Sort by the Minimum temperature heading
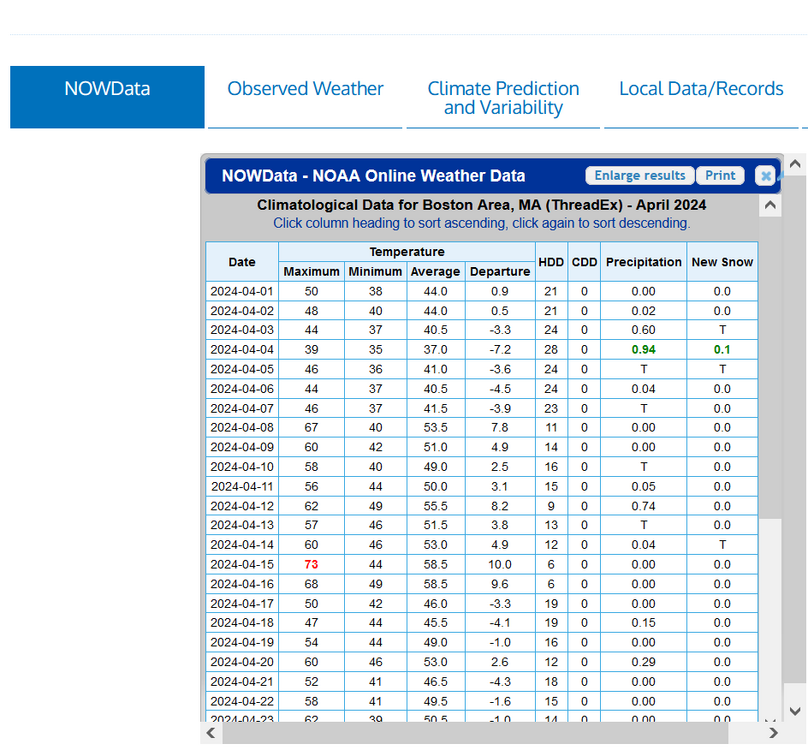The image size is (808, 750). click(375, 272)
